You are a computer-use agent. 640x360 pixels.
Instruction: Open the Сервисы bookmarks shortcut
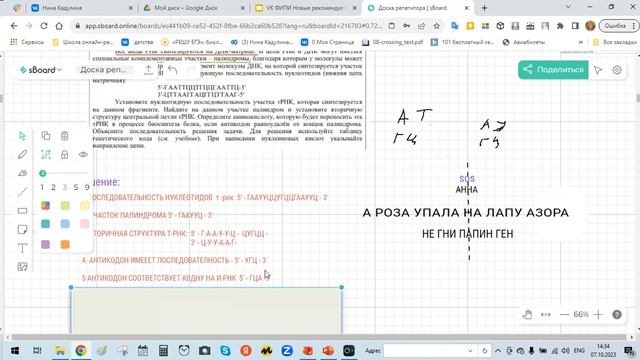coord(28,42)
